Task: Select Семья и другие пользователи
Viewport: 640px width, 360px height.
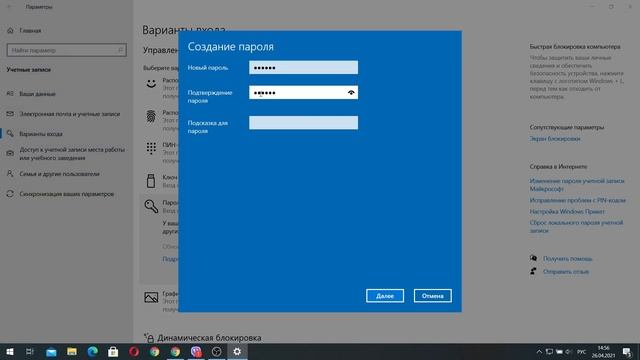Action: tap(60, 174)
